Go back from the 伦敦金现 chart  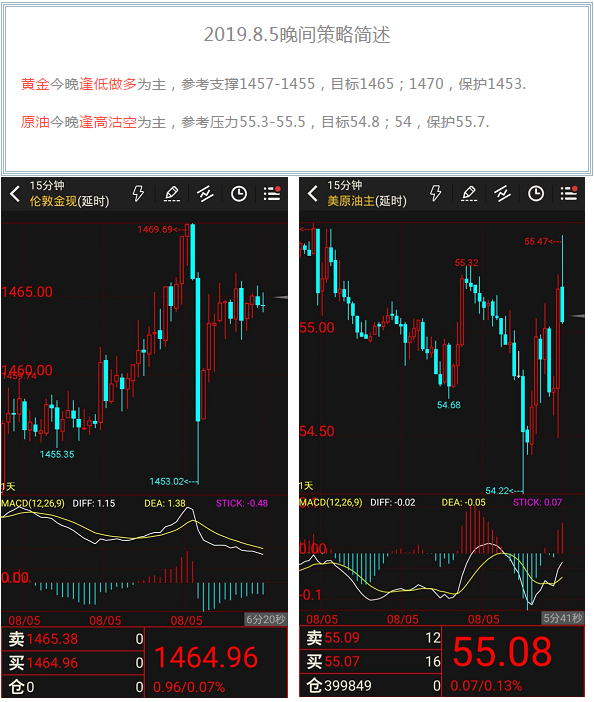tap(15, 194)
